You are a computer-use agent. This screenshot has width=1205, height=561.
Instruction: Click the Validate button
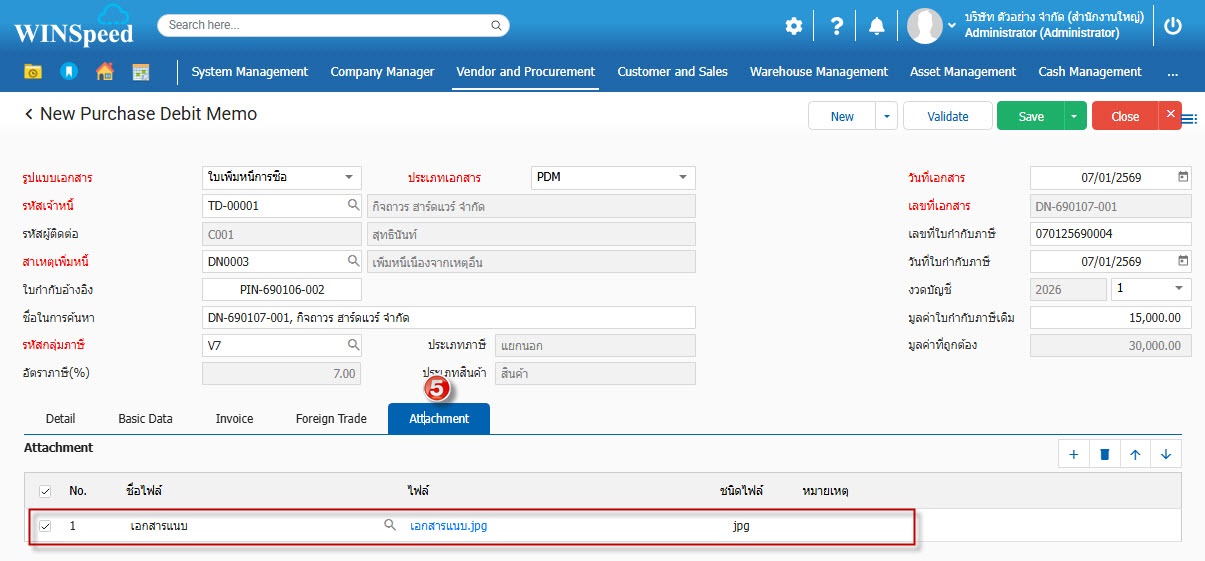coord(947,116)
